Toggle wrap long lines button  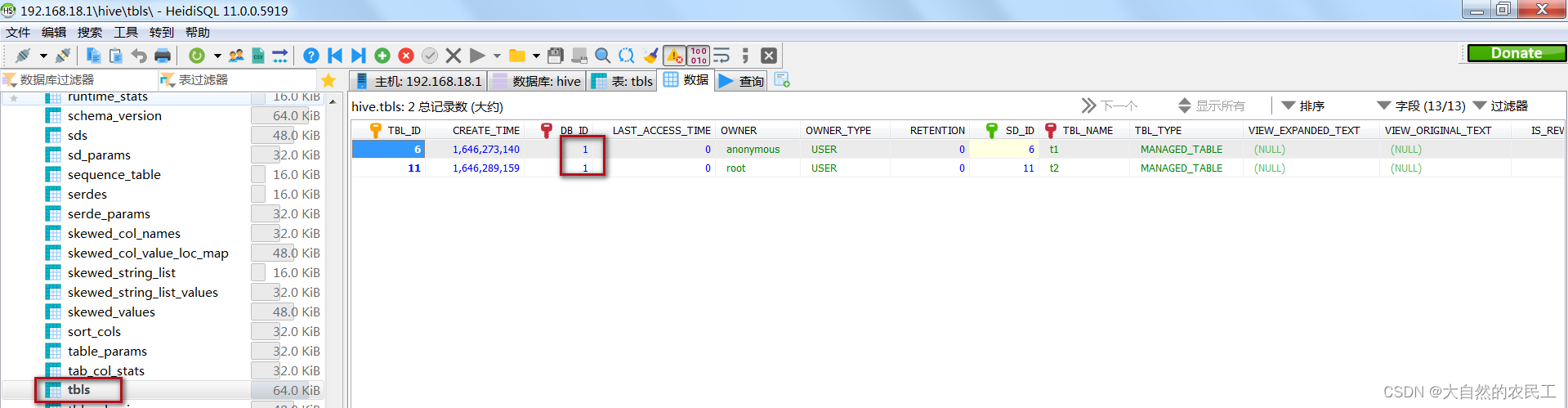point(721,56)
